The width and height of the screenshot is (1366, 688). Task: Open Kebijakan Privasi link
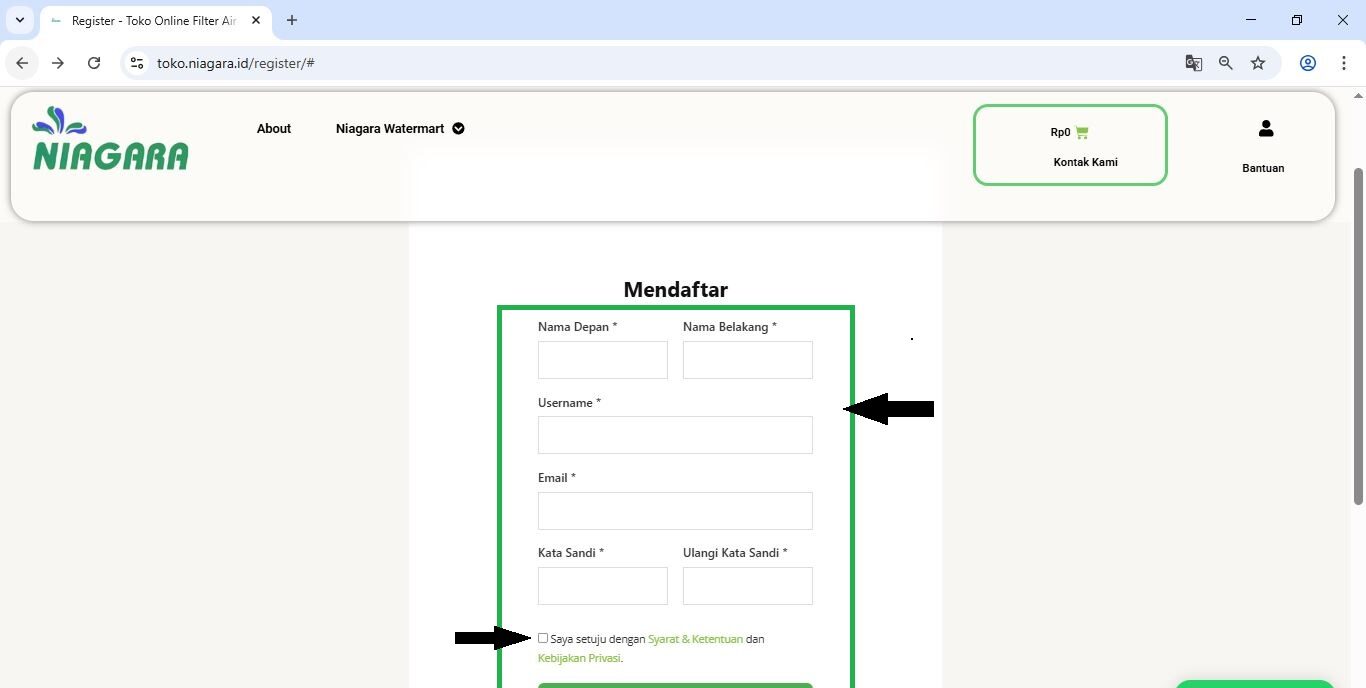tap(579, 658)
